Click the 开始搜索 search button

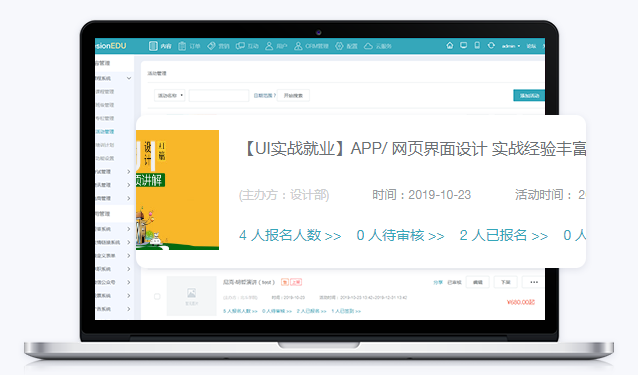pyautogui.click(x=293, y=96)
